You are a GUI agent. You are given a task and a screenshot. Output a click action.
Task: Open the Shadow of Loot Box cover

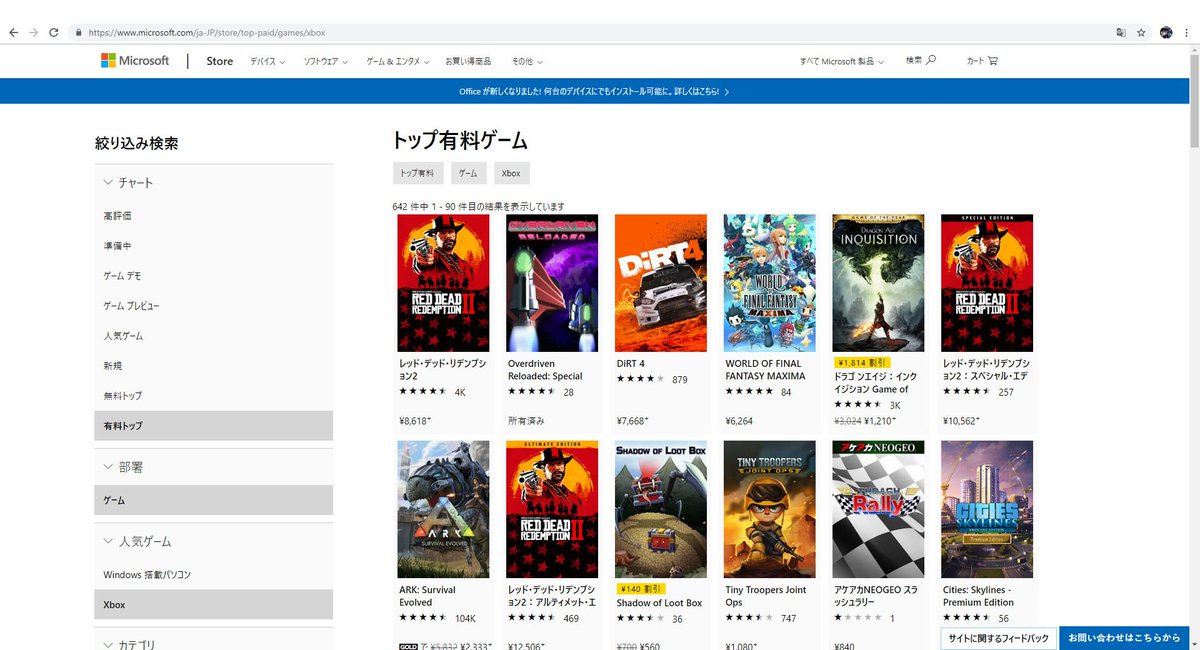661,510
